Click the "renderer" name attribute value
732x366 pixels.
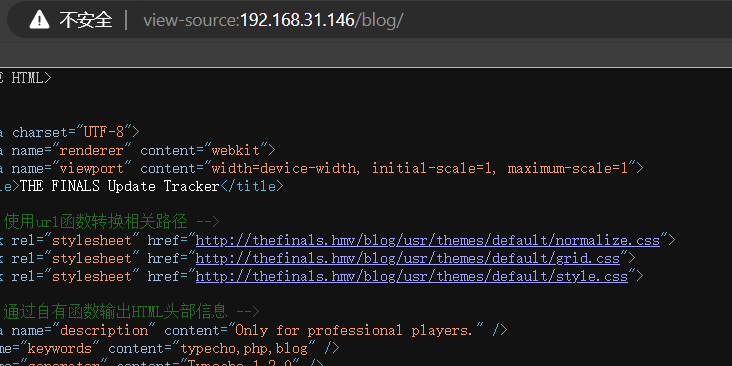[x=92, y=150]
